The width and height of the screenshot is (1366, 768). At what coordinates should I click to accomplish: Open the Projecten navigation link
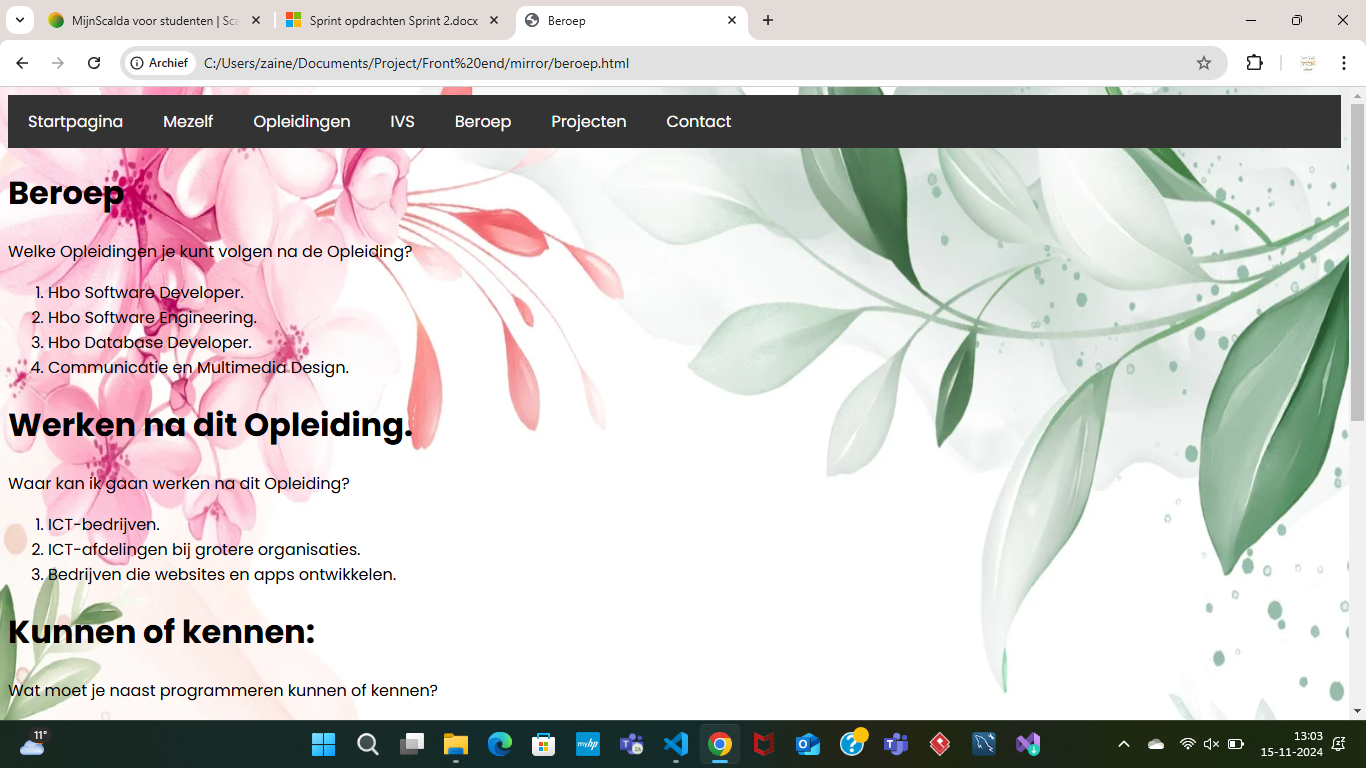589,122
